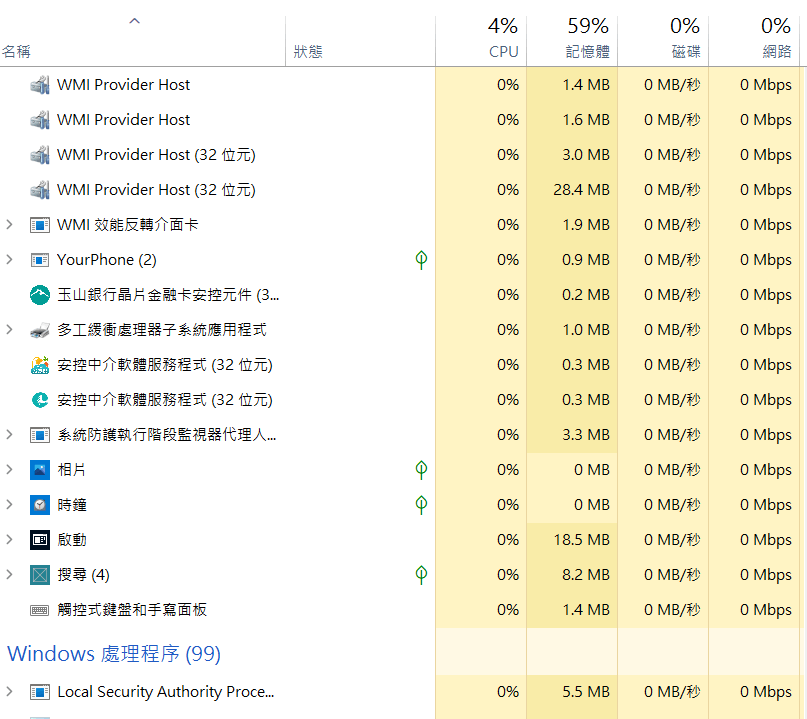The width and height of the screenshot is (807, 719).
Task: Select the 觸控式鍵盤和手寫面板 process name
Action: coord(132,610)
